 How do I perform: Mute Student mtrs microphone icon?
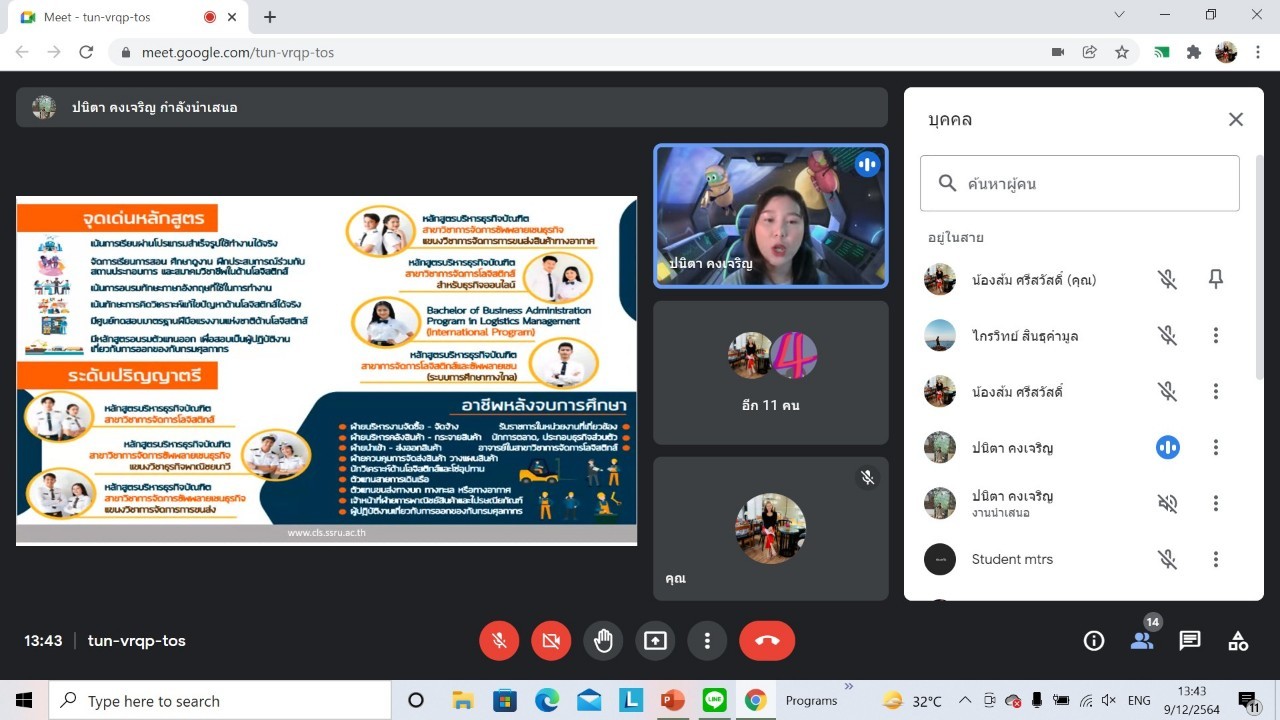coord(1167,559)
